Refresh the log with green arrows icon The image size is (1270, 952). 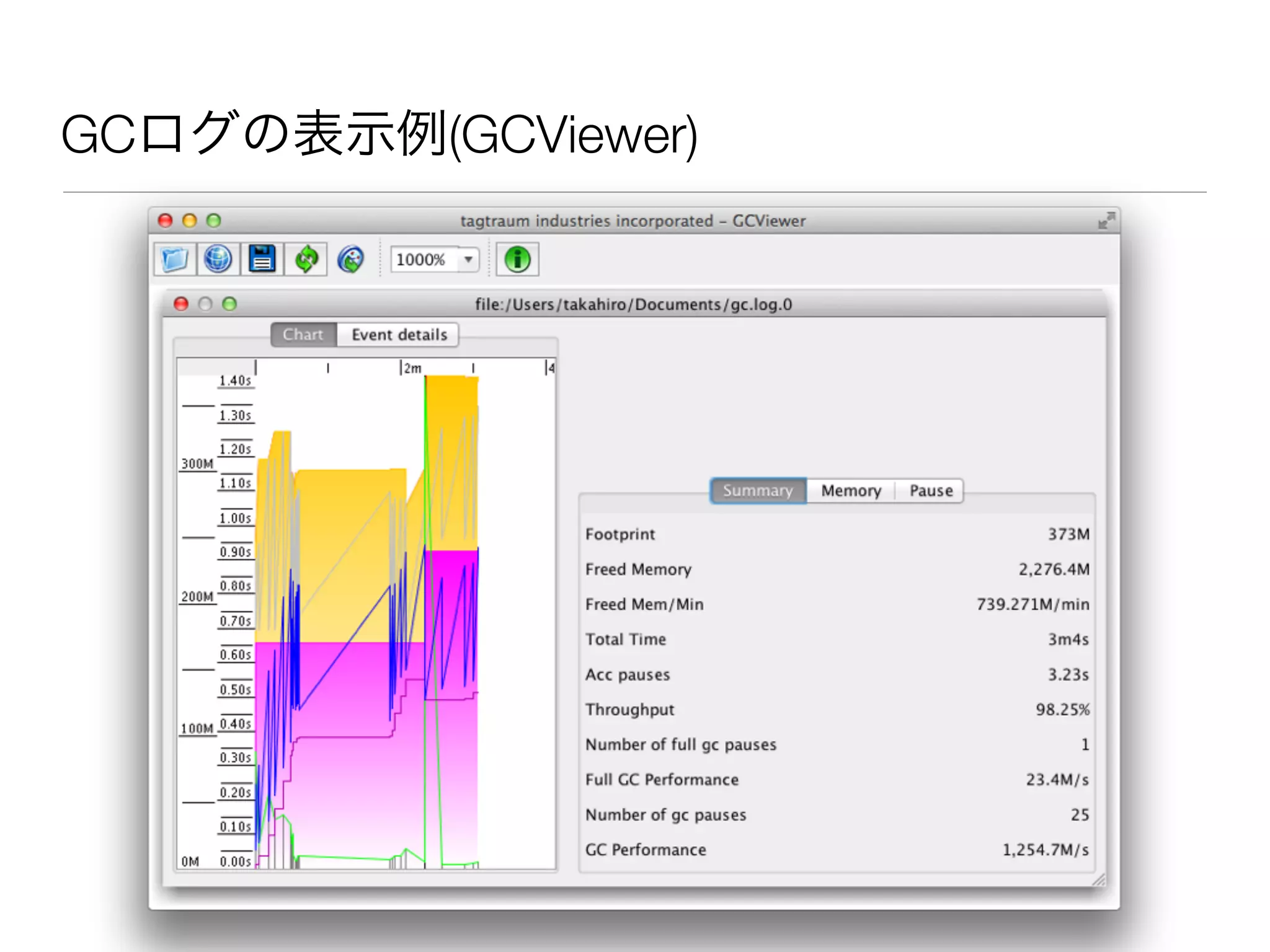pyautogui.click(x=306, y=259)
